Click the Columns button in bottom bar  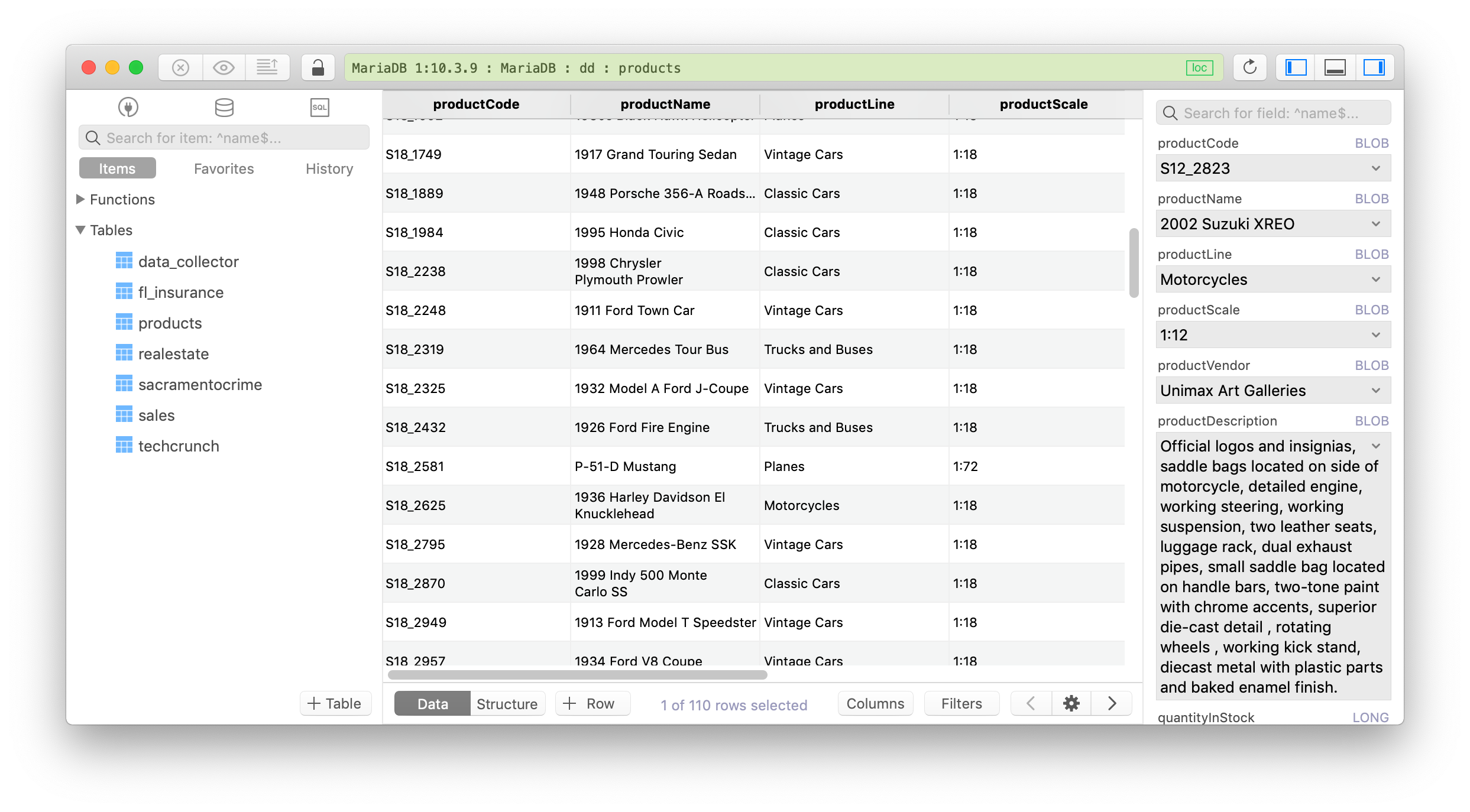874,703
